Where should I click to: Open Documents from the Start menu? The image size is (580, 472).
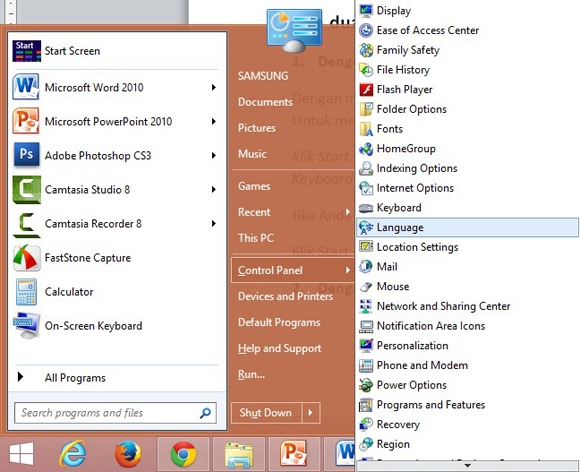click(265, 102)
